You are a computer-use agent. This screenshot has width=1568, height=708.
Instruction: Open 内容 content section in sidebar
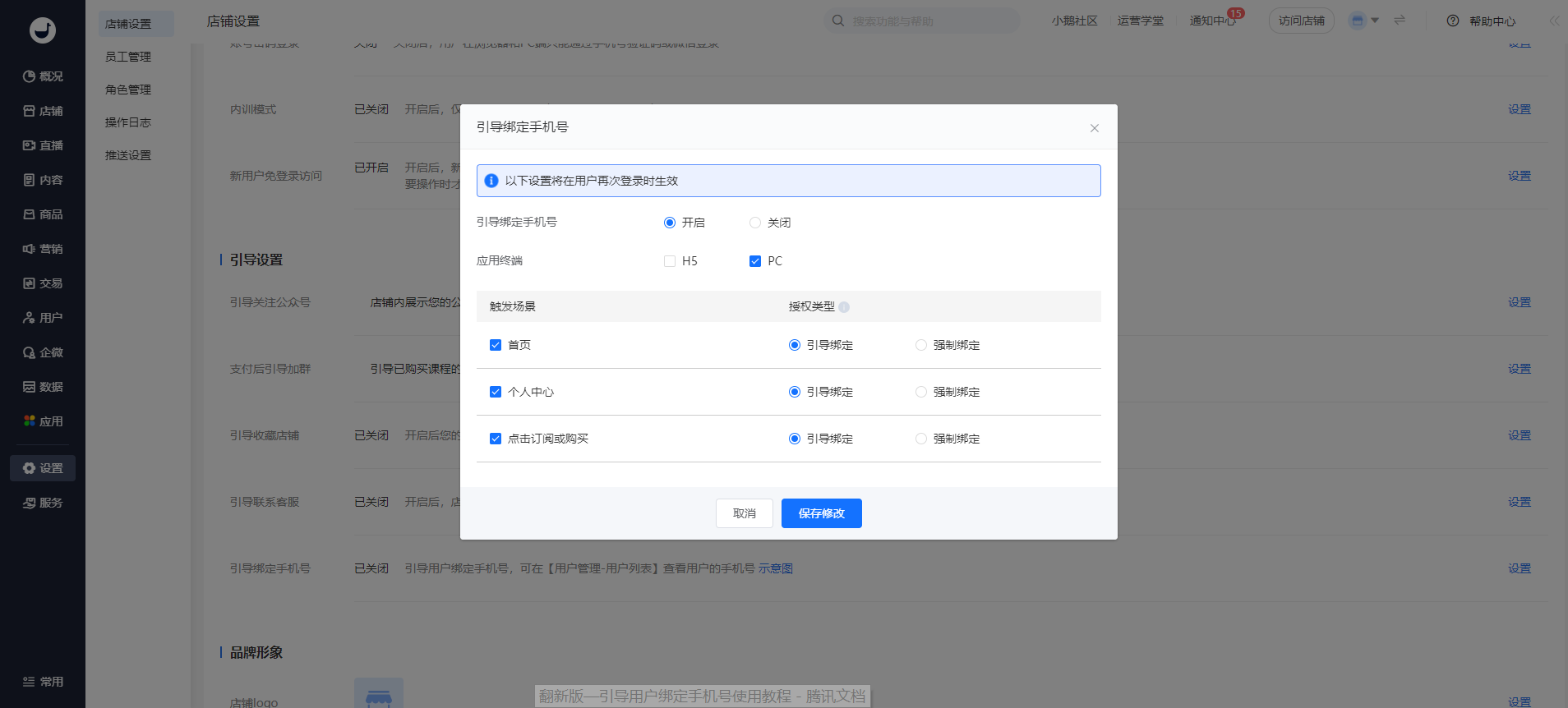click(43, 180)
